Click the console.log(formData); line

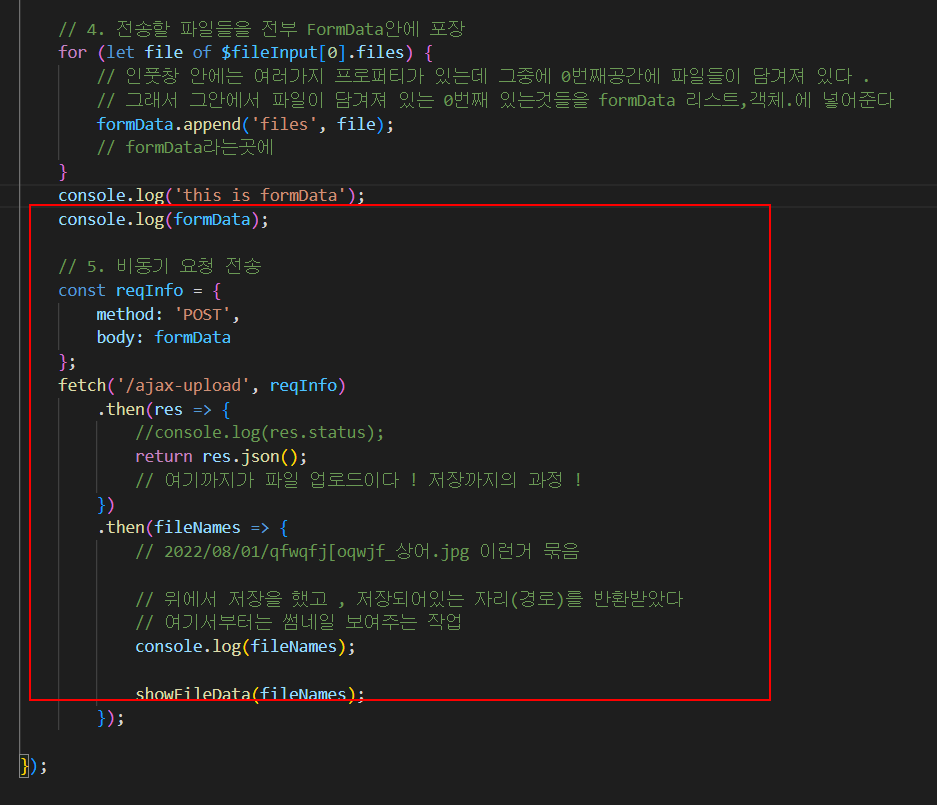(163, 219)
